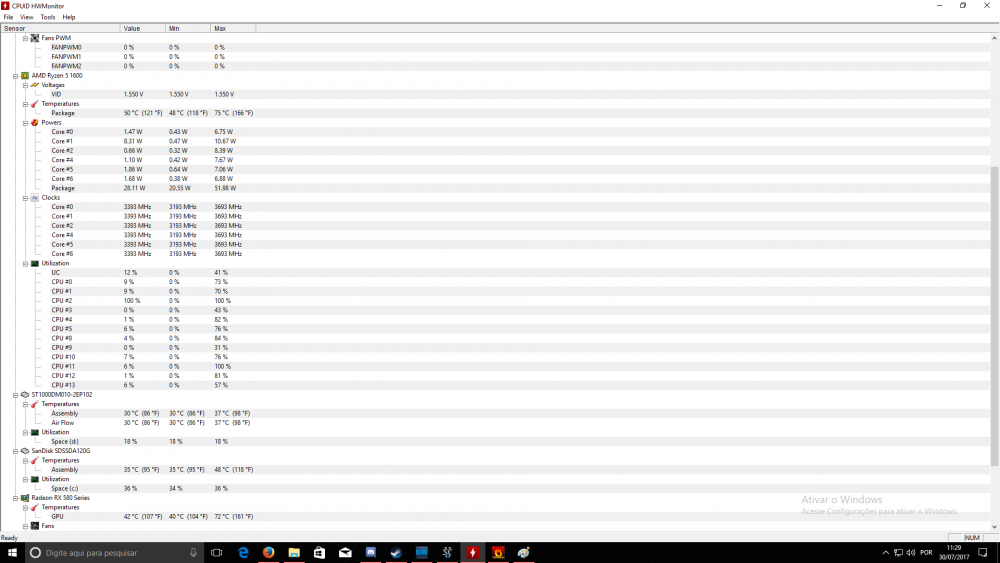Collapse the Fans PWM node
Image resolution: width=1000 pixels, height=563 pixels.
pyautogui.click(x=26, y=38)
